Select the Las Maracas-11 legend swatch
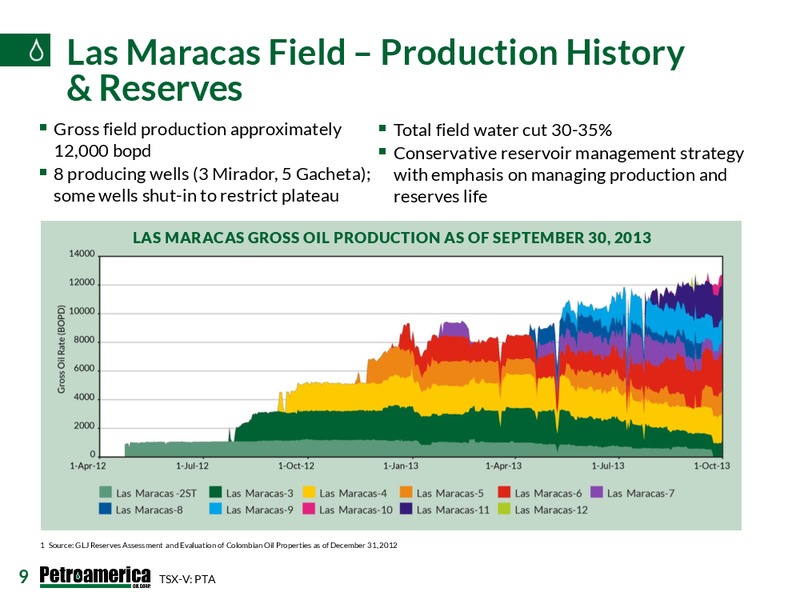The image size is (800, 600). pos(406,509)
